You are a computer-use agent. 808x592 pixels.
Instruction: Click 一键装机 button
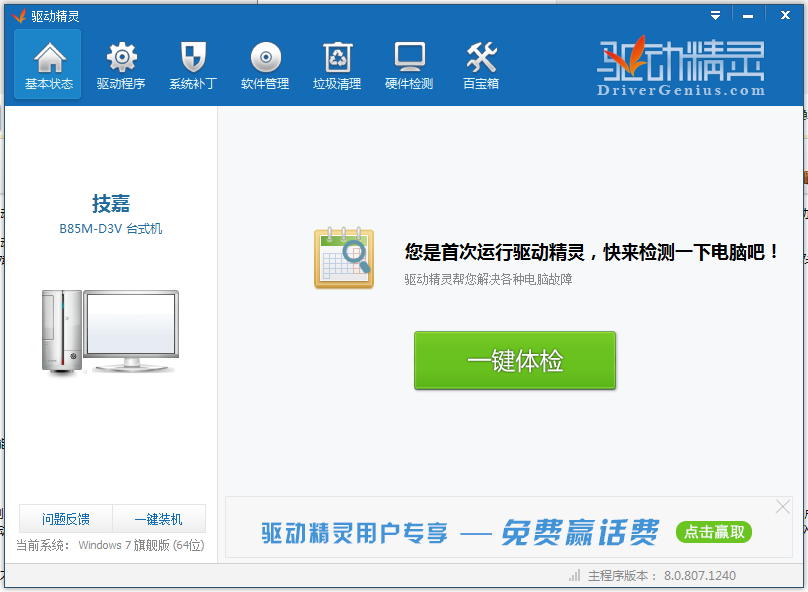159,518
